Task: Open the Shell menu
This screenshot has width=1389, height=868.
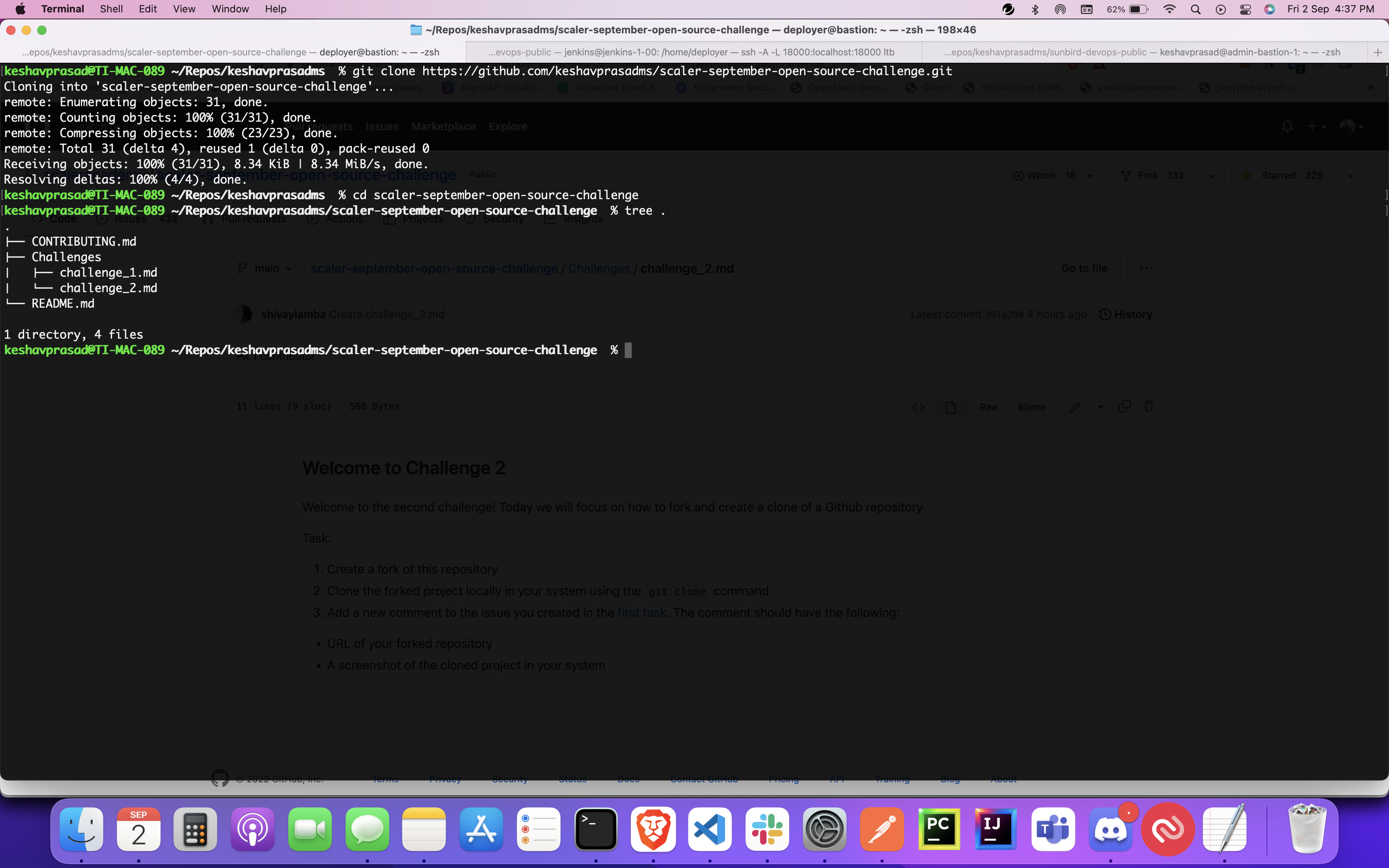Action: [x=111, y=9]
